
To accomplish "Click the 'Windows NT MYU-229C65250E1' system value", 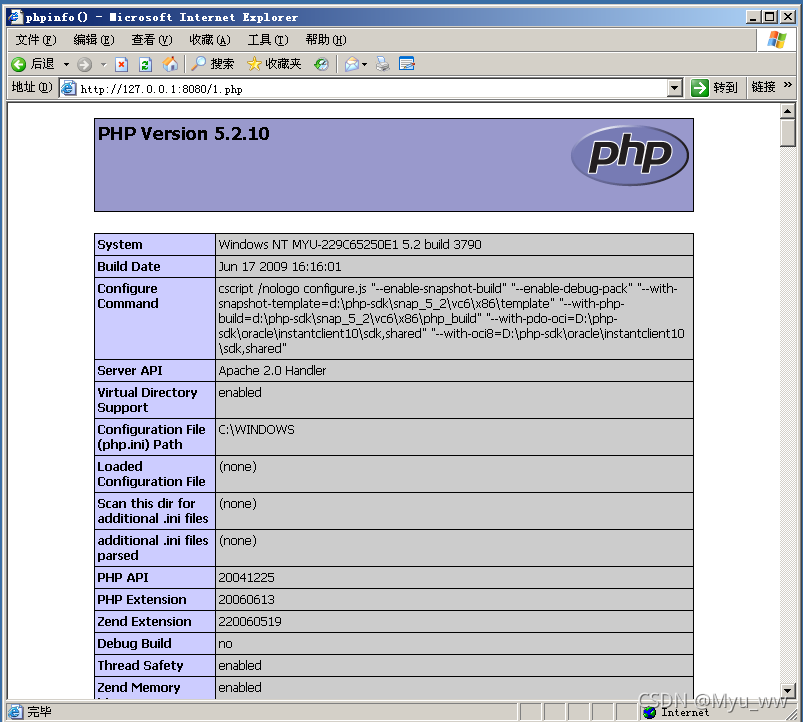I will 350,245.
